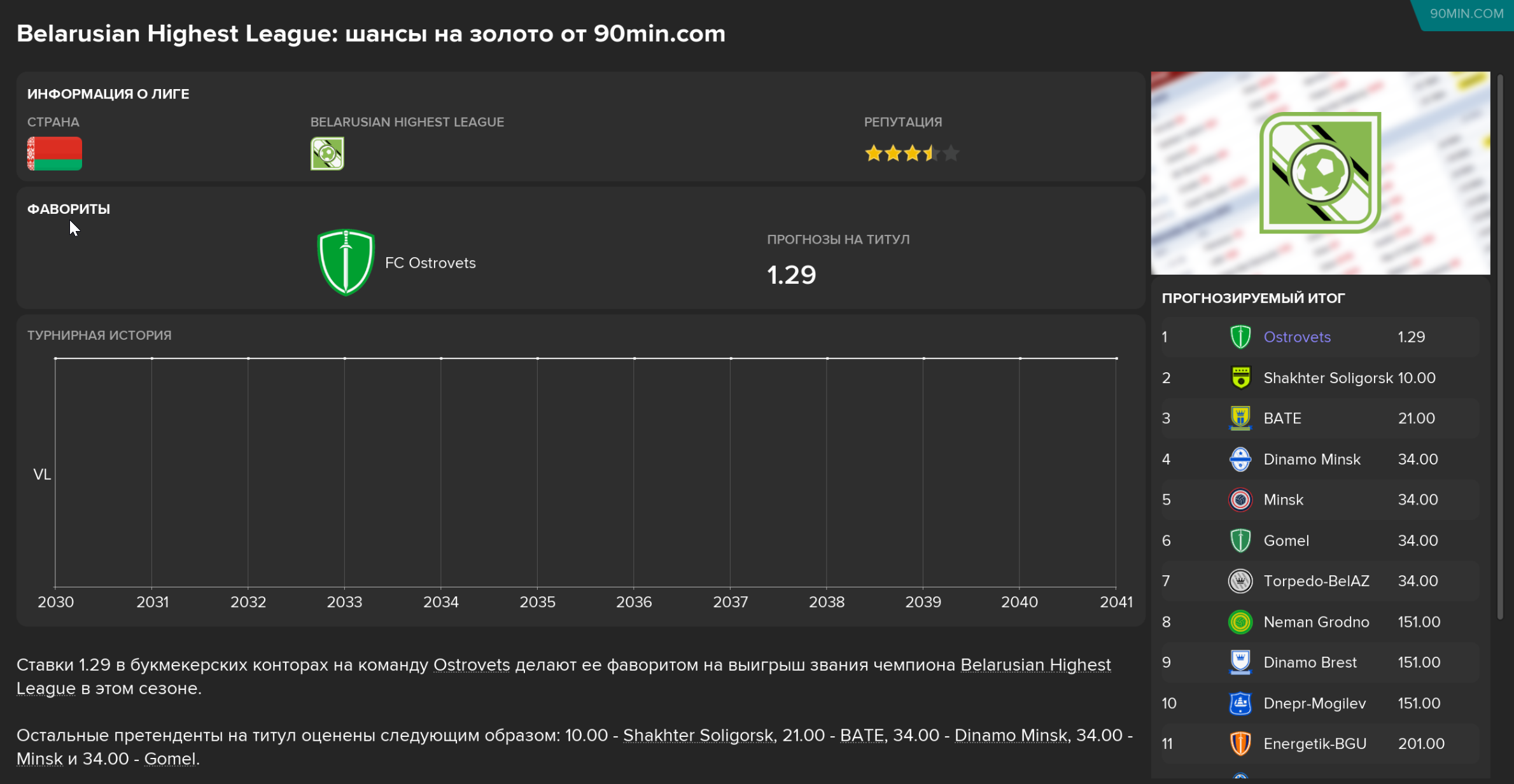The image size is (1514, 784).
Task: Click the right-side vertical scrollbar
Action: point(1500,347)
